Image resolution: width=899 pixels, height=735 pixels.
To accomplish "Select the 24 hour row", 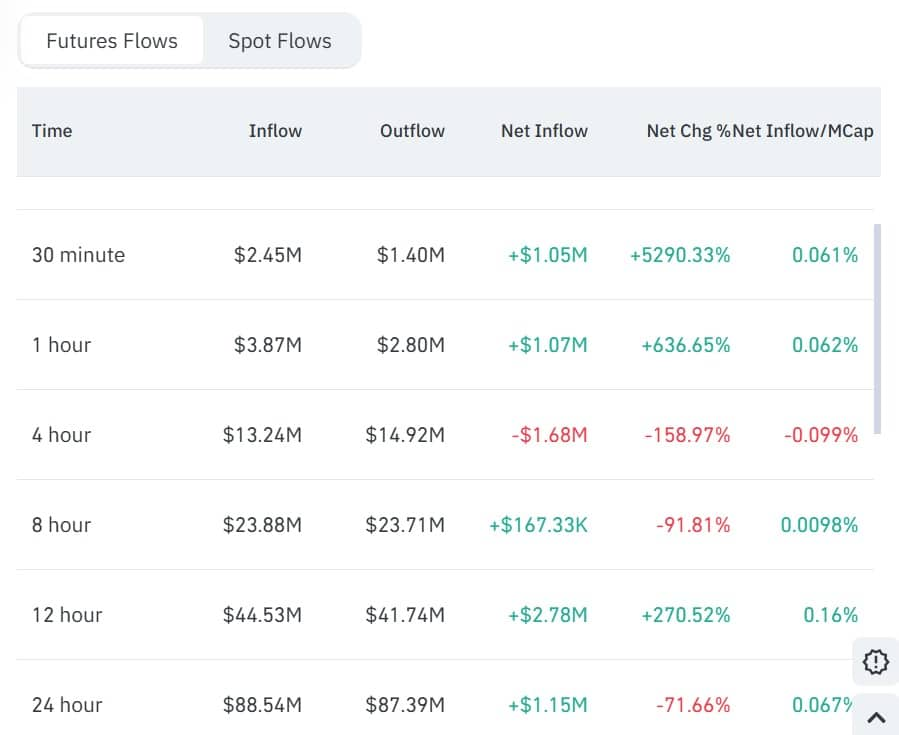I will [x=66, y=705].
